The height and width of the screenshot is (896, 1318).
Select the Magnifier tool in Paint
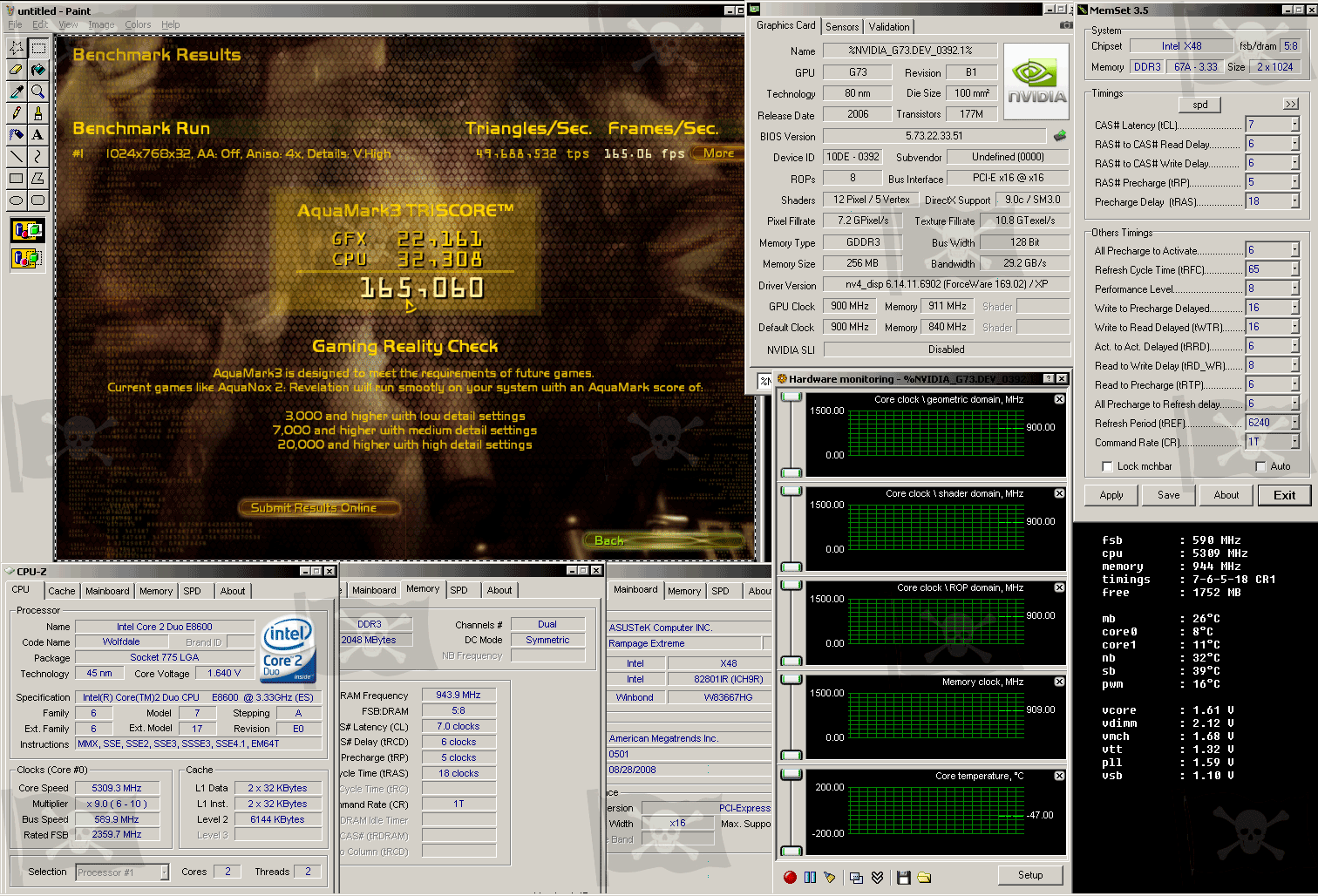pos(38,92)
